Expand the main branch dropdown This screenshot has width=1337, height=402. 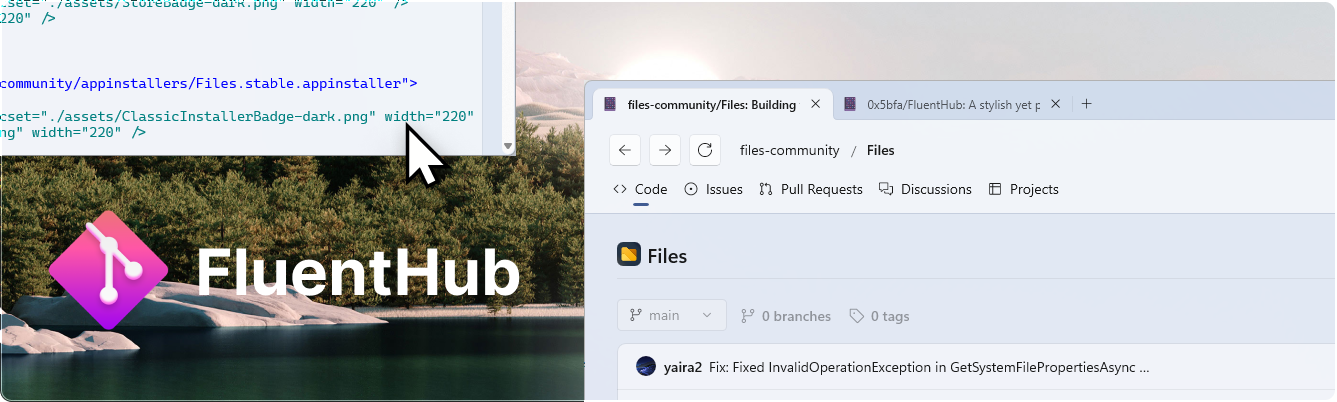672,315
